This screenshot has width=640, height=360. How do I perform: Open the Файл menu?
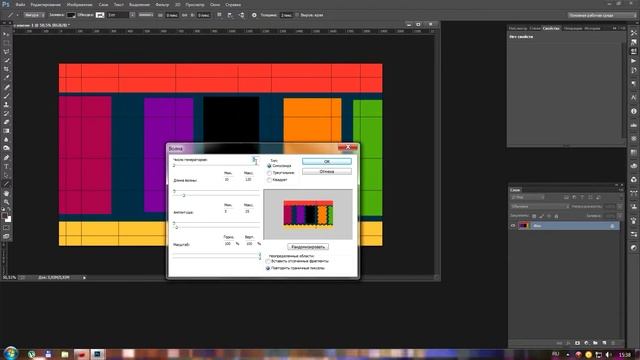tap(20, 5)
